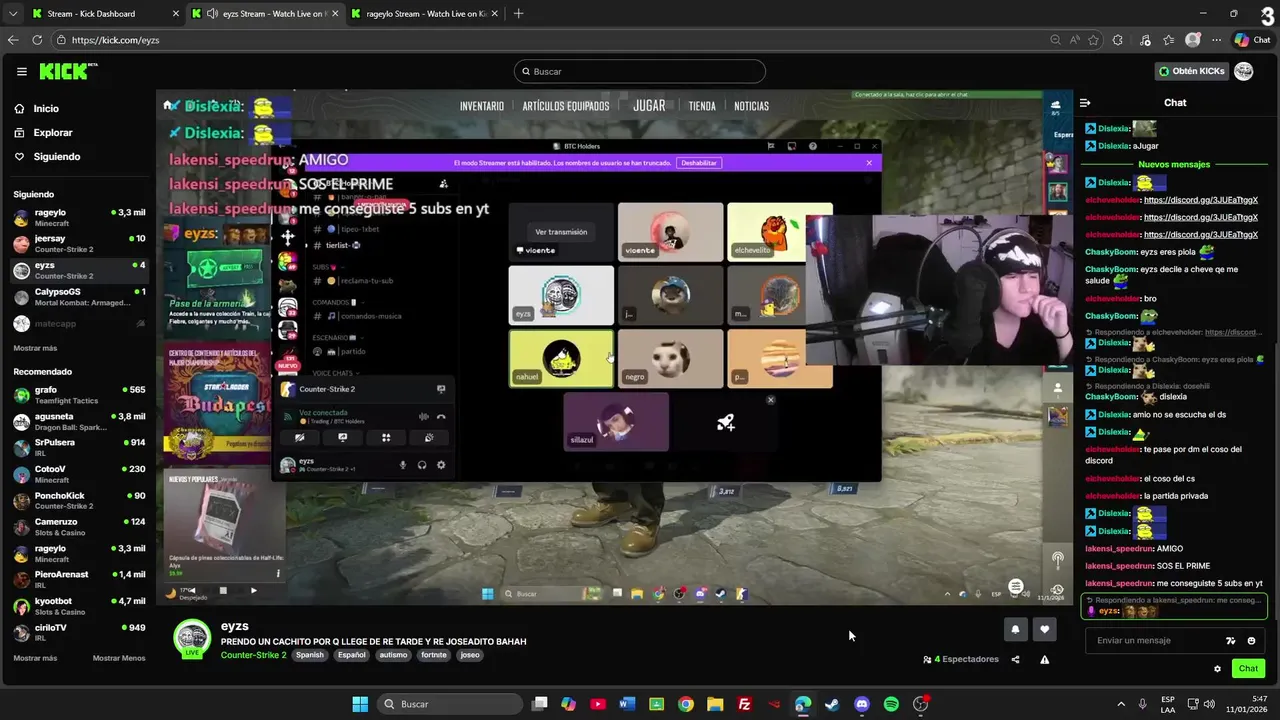Open the Kick hamburger menu

21,72
